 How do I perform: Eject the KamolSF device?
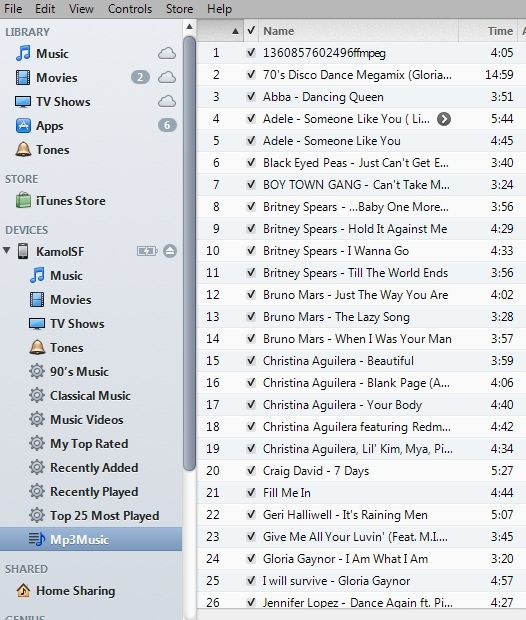tap(170, 251)
